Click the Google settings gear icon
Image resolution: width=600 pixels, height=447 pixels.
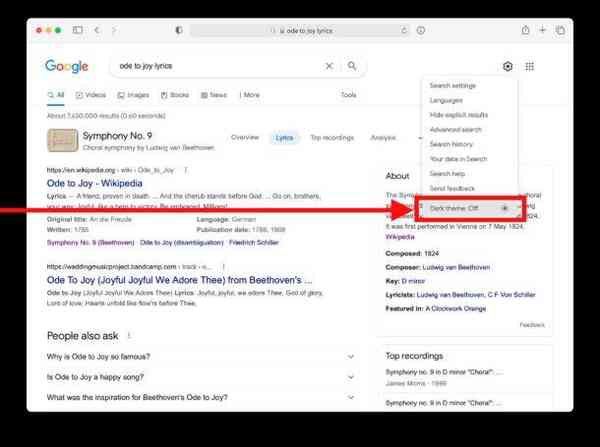(508, 66)
